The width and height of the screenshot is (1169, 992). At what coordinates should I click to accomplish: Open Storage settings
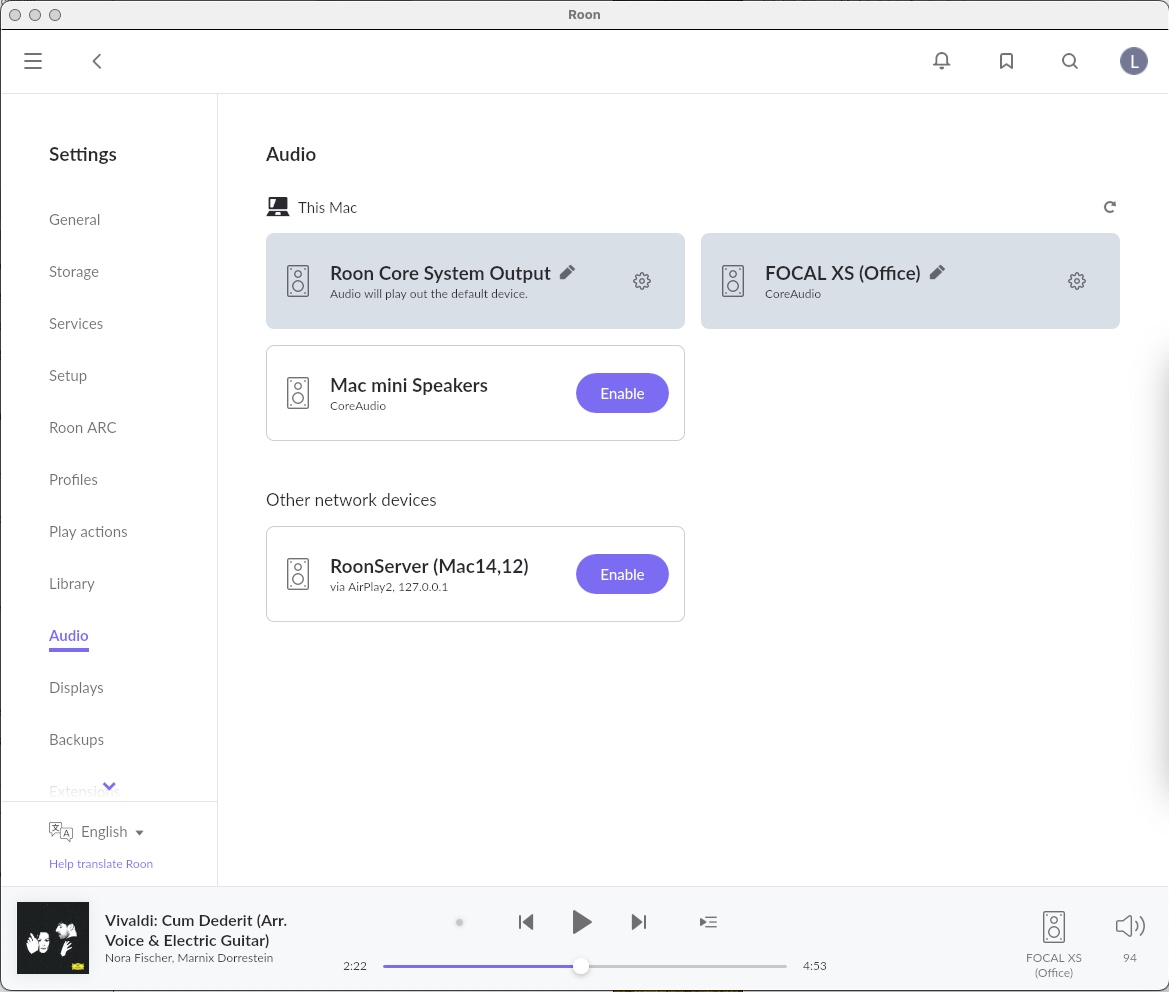[x=74, y=272]
